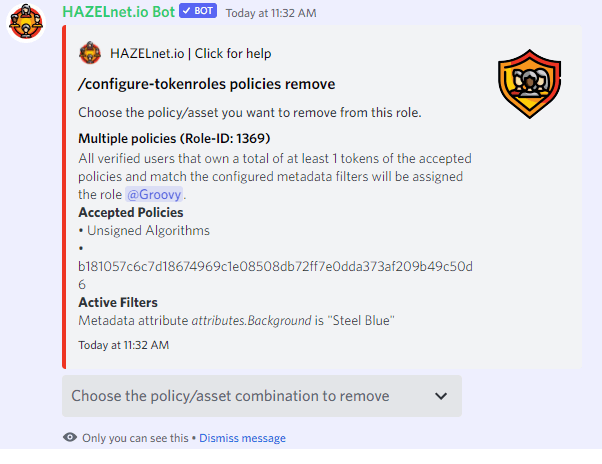
Task: Expand the policy/asset combination dropdown
Action: (262, 396)
